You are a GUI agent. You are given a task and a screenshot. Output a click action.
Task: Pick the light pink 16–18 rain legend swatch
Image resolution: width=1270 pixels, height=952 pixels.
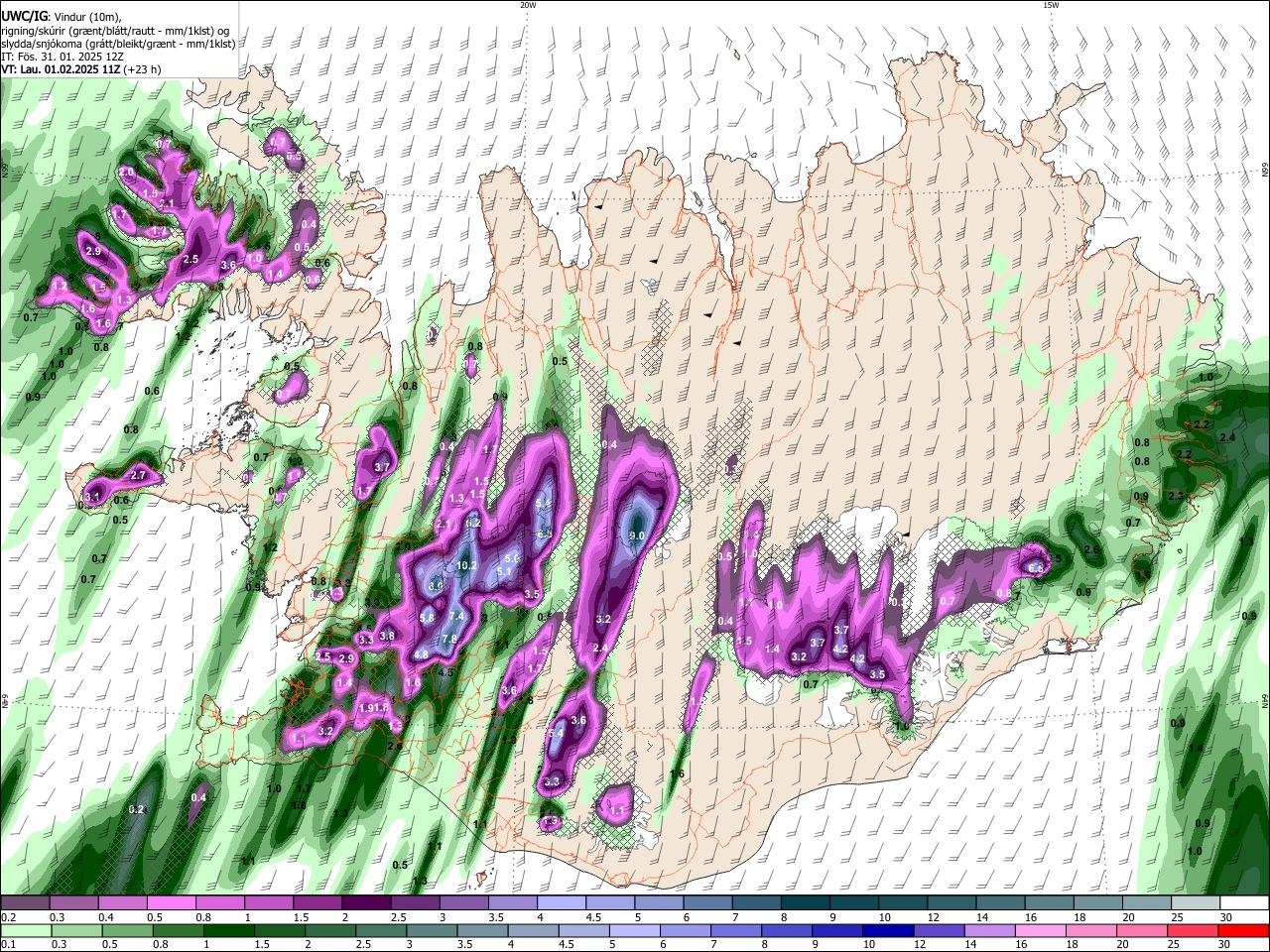(x=1041, y=930)
